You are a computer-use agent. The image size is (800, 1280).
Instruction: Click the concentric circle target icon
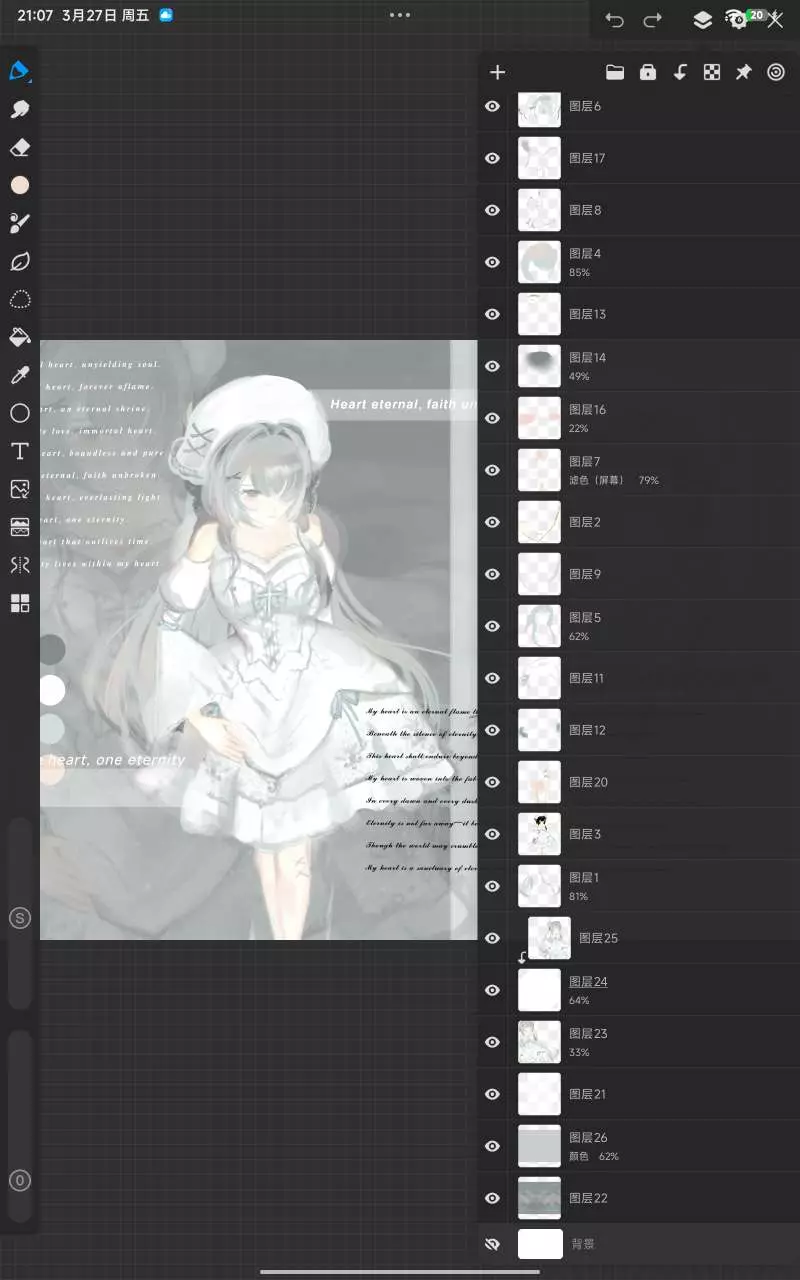pyautogui.click(x=776, y=72)
